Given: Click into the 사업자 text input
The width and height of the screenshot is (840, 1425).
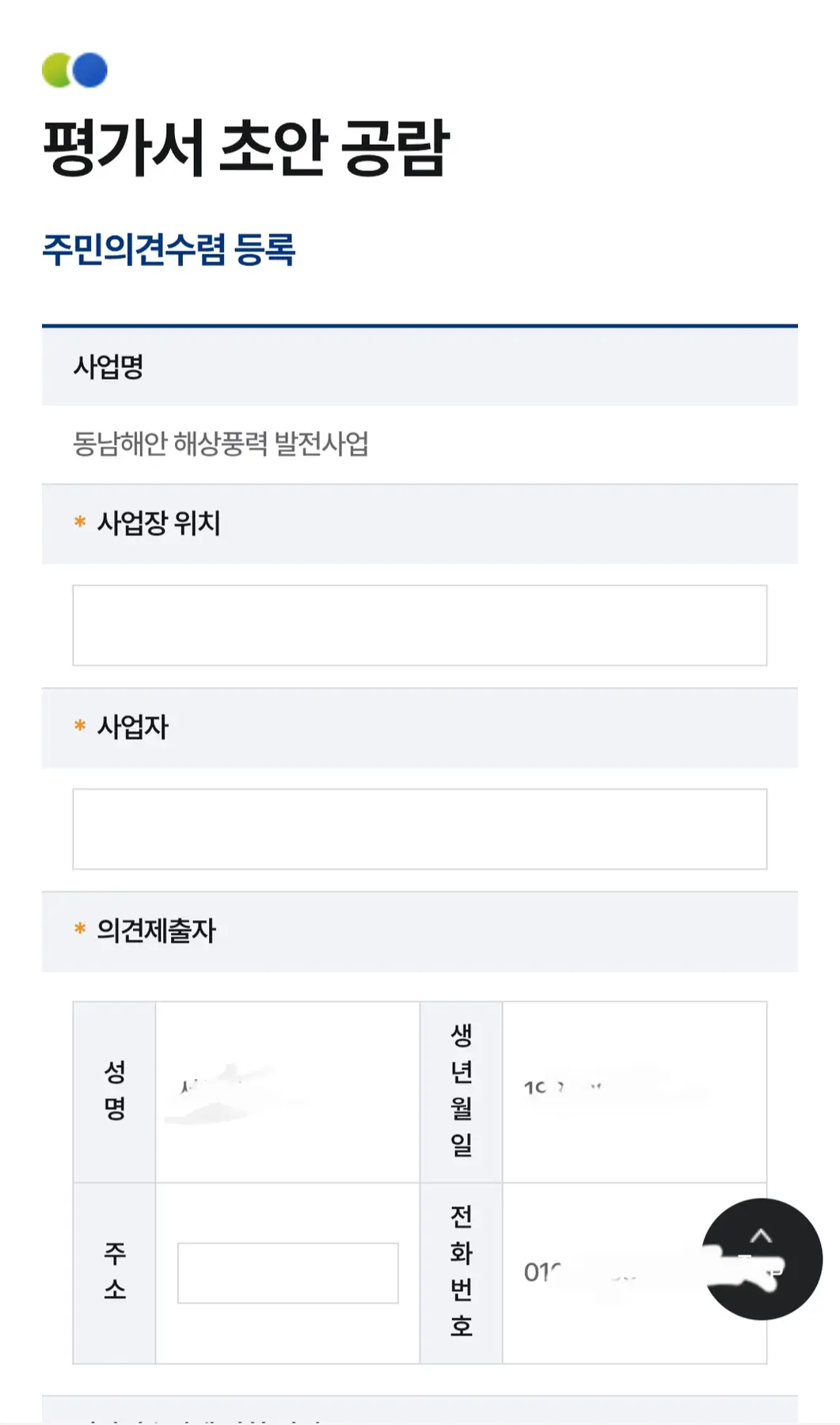Looking at the screenshot, I should 420,829.
